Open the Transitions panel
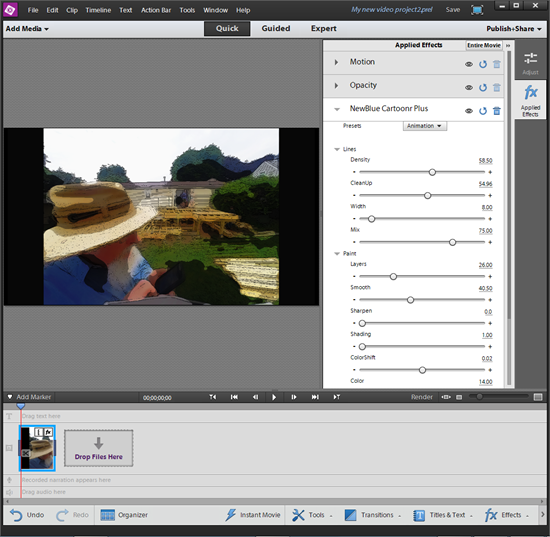The width and height of the screenshot is (550, 537). click(x=373, y=515)
